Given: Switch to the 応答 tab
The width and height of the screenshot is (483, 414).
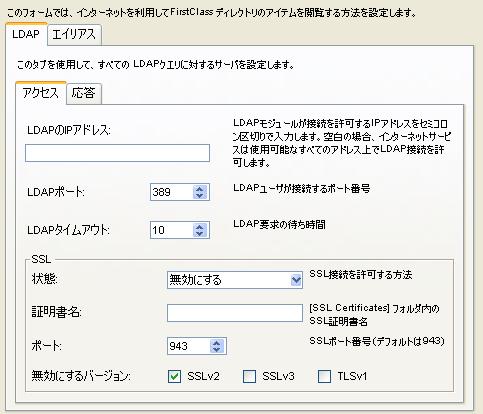Looking at the screenshot, I should 84,93.
